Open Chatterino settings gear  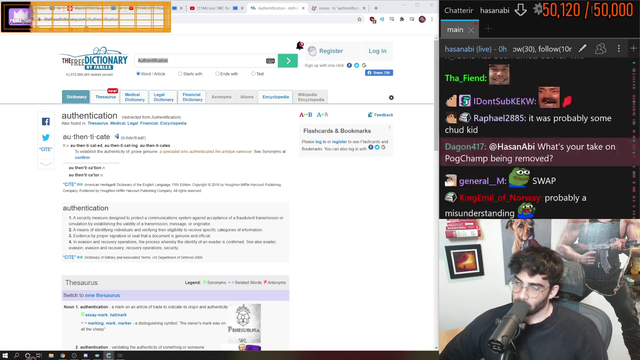point(538,9)
